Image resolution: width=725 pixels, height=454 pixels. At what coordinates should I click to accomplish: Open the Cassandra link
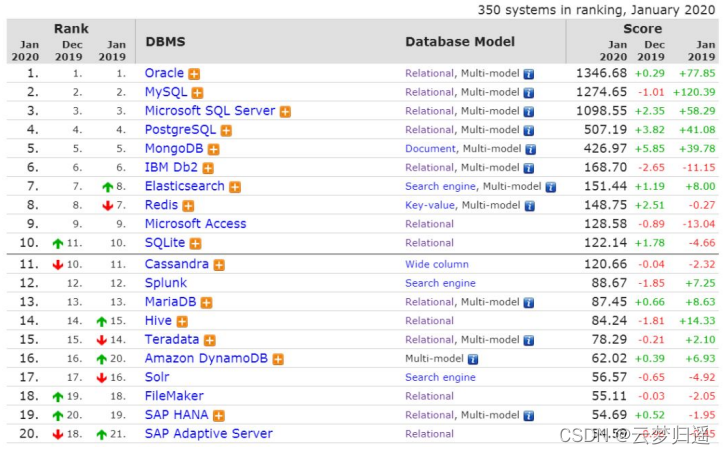point(177,264)
